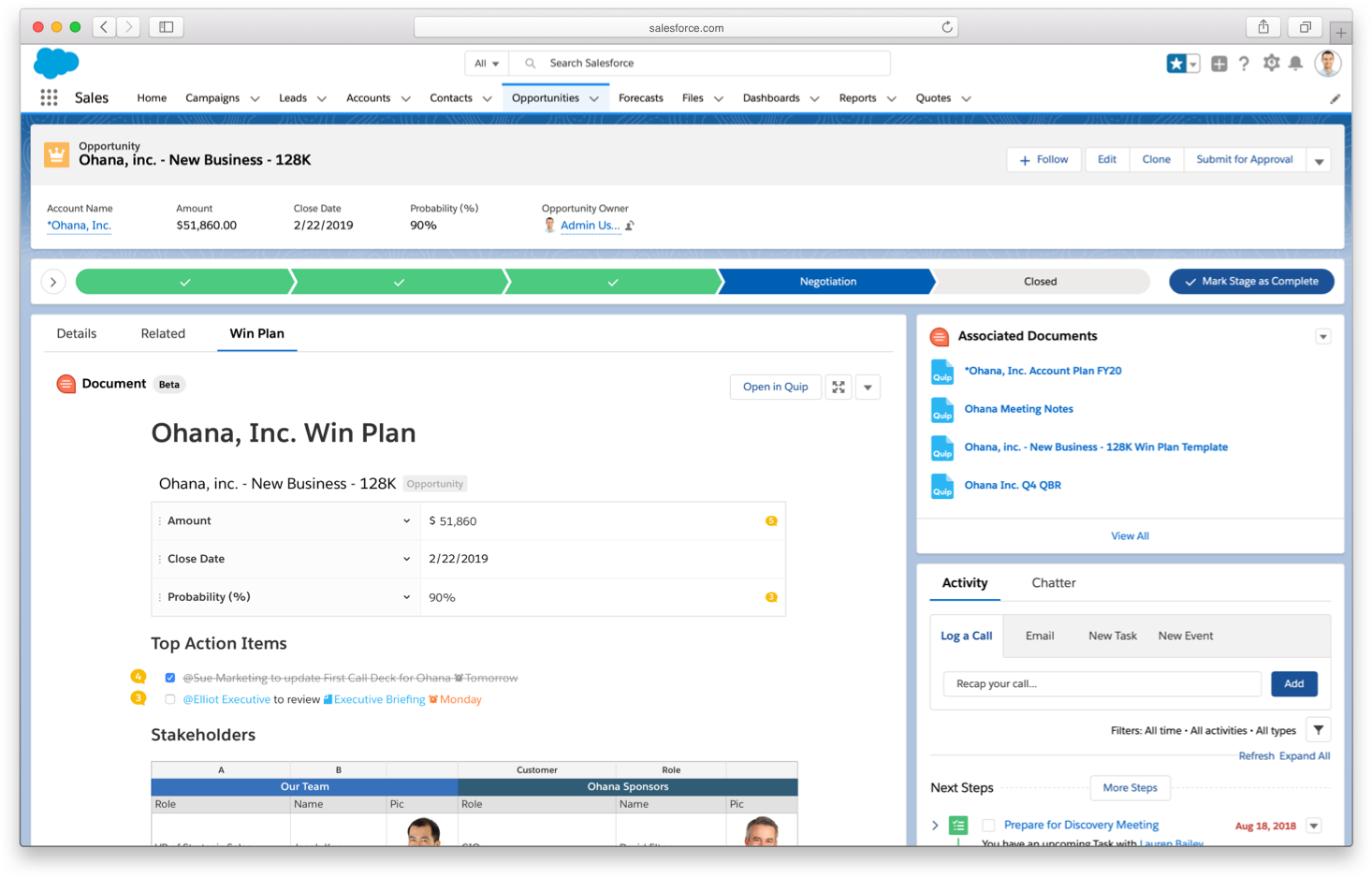The height and width of the screenshot is (878, 1372).
Task: Open the App Launcher grid icon
Action: (x=49, y=97)
